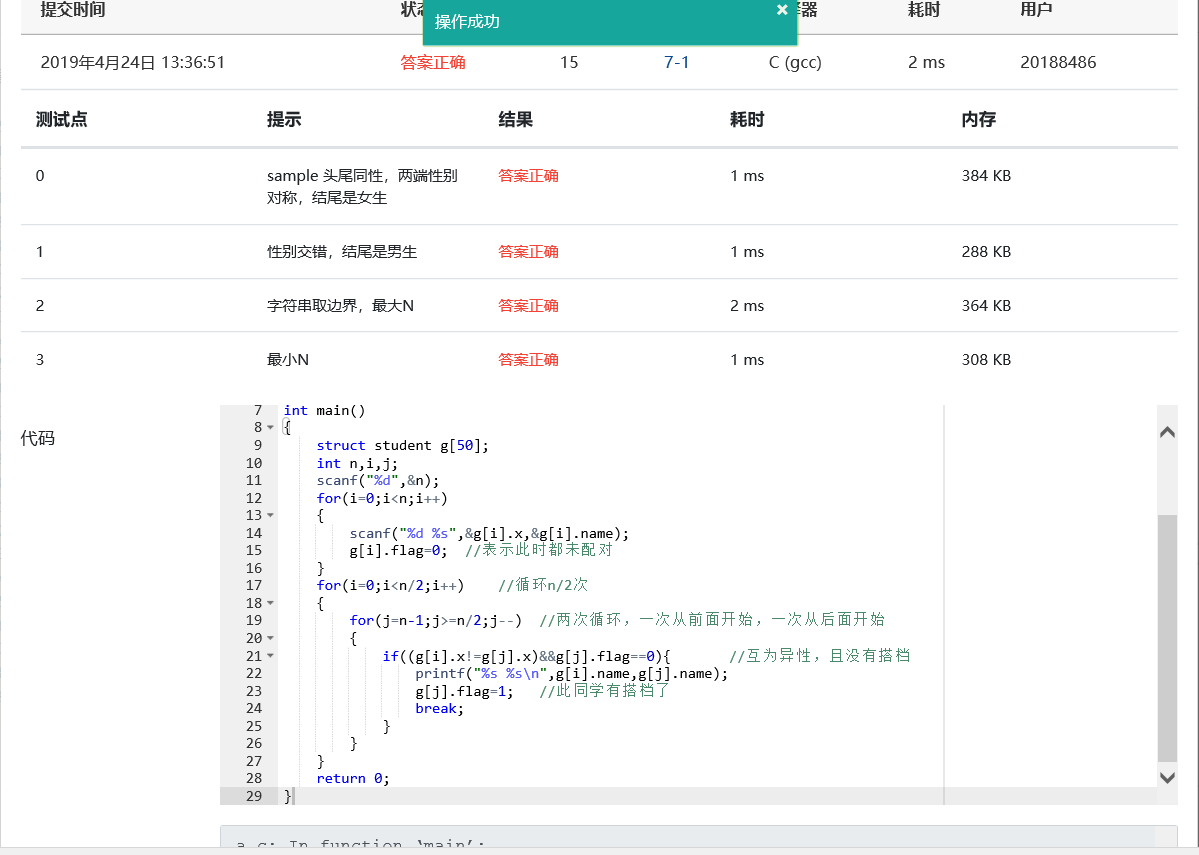The width and height of the screenshot is (1199, 855).
Task: Click test point 0 hint text
Action: pos(362,187)
